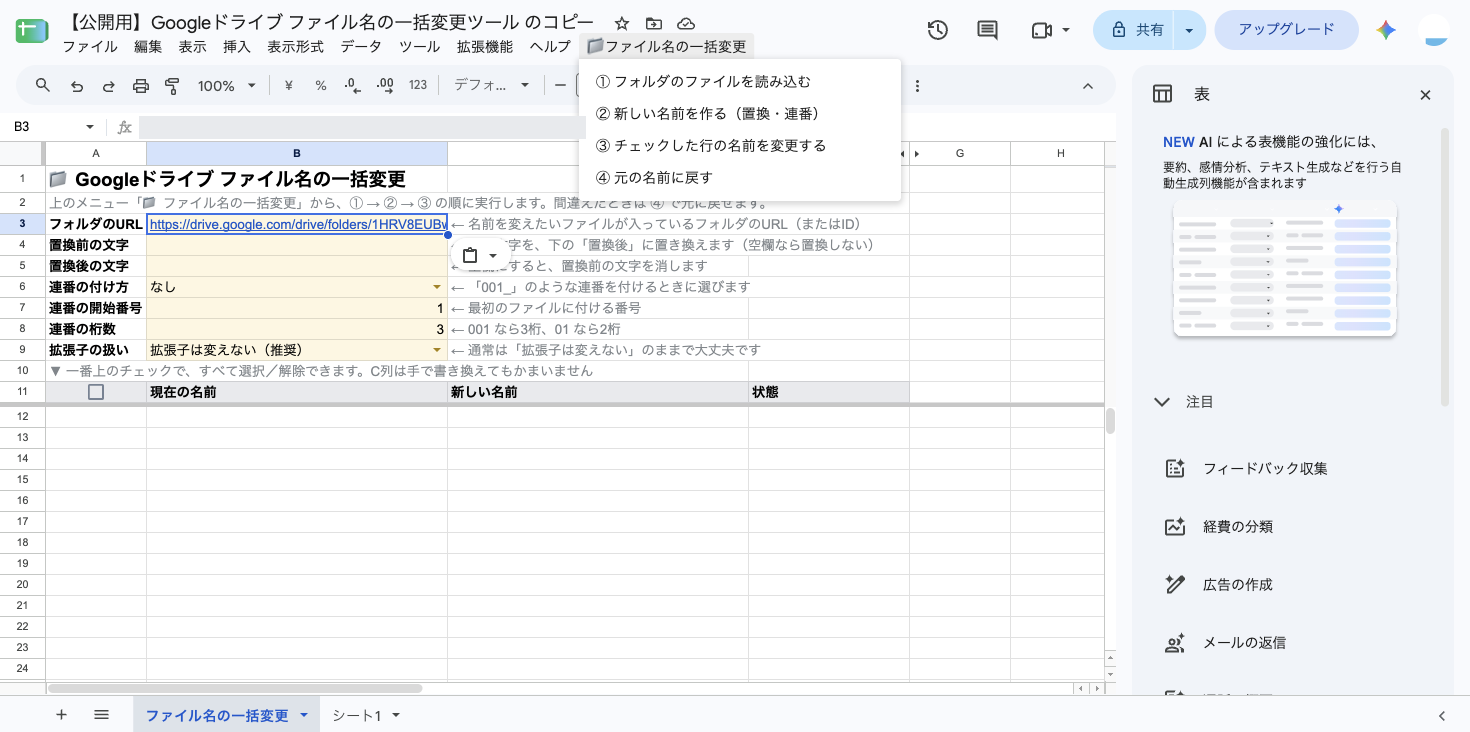Viewport: 1470px width, 732px height.
Task: Close the 表 side panel
Action: click(x=1426, y=95)
